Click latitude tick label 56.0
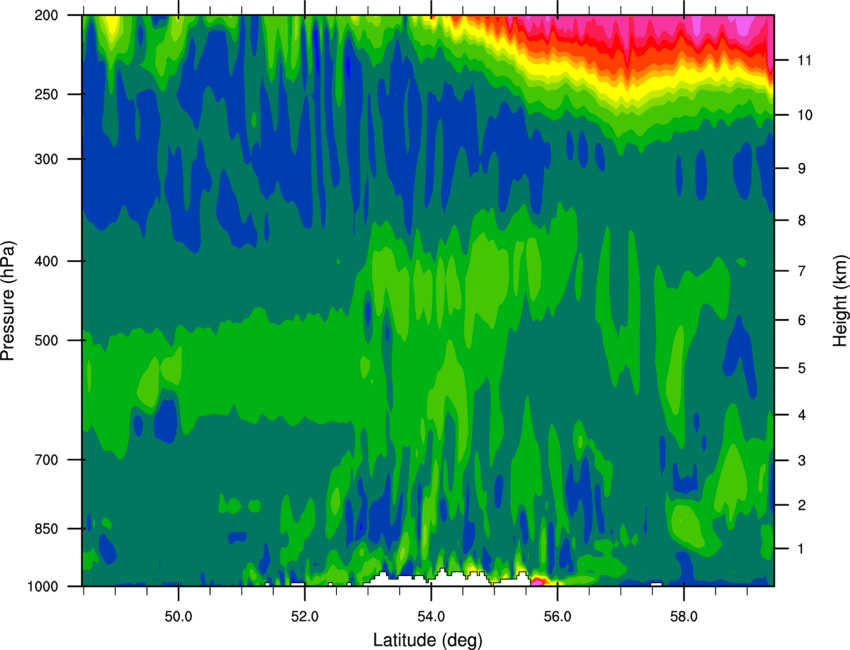Screen dimensions: 850x650 pos(558,617)
